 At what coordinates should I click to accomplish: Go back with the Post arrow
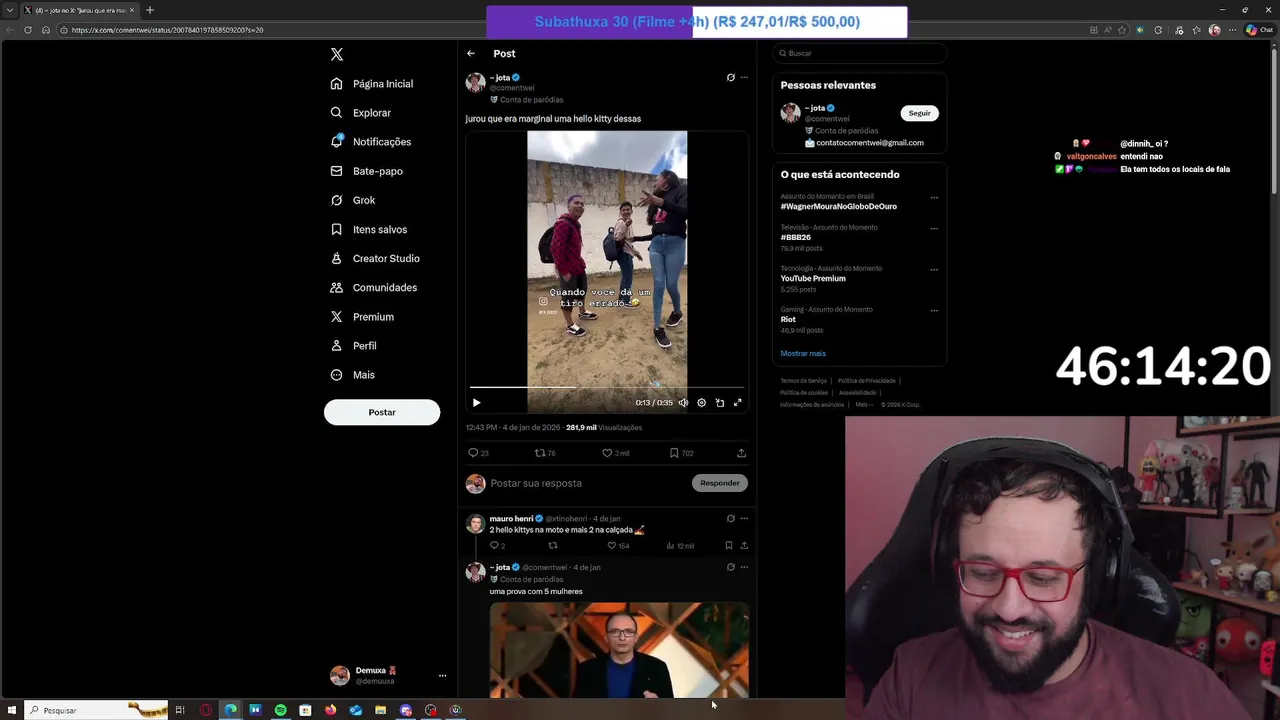[471, 53]
